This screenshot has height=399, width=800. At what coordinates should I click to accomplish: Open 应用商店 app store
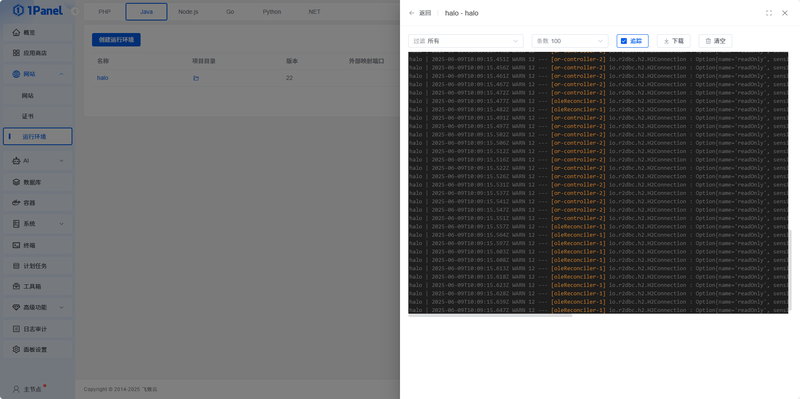[38, 53]
